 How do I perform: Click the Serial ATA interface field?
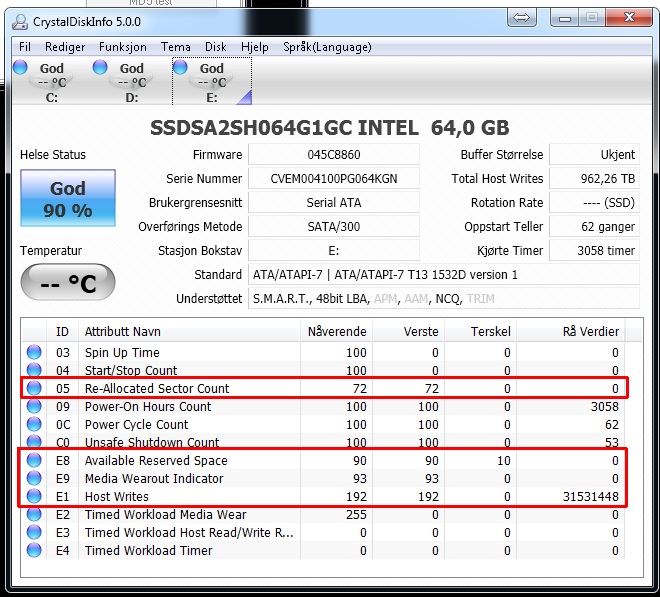[x=334, y=203]
